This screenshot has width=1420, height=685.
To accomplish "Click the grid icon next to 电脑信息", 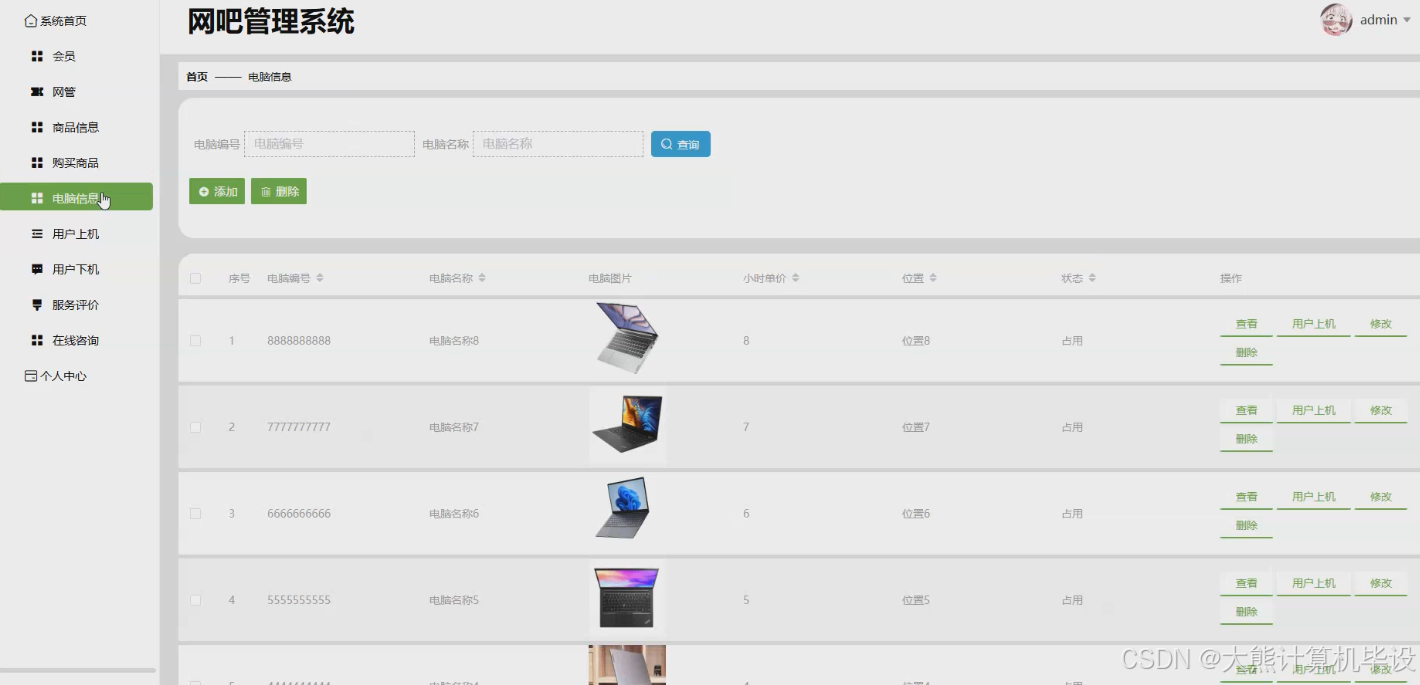I will [x=37, y=198].
